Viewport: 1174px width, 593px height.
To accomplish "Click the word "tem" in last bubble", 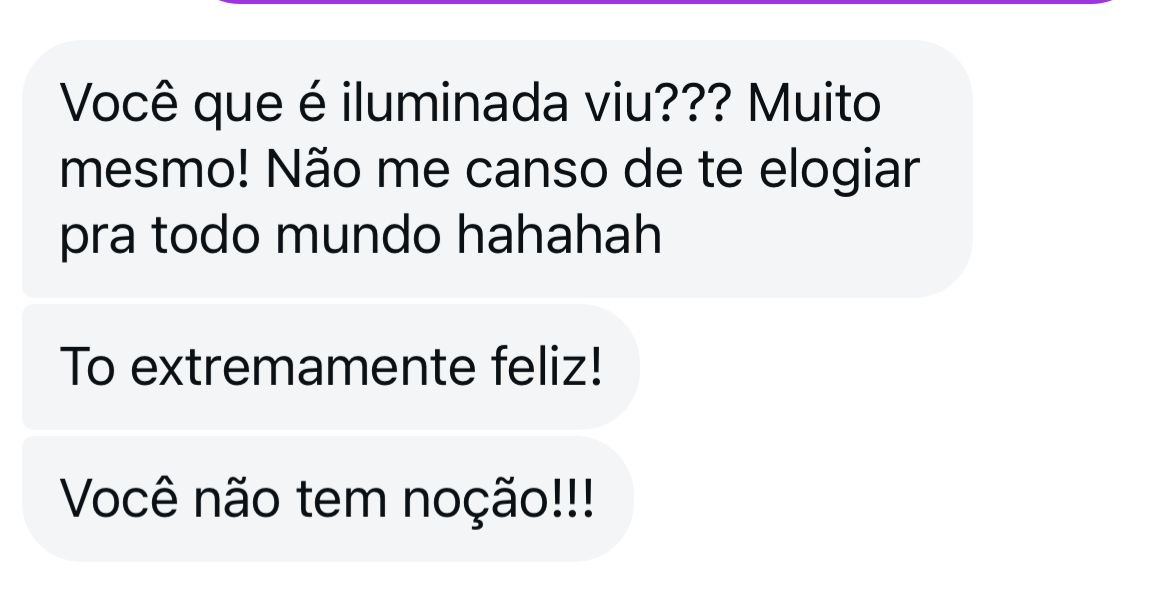I will point(341,500).
